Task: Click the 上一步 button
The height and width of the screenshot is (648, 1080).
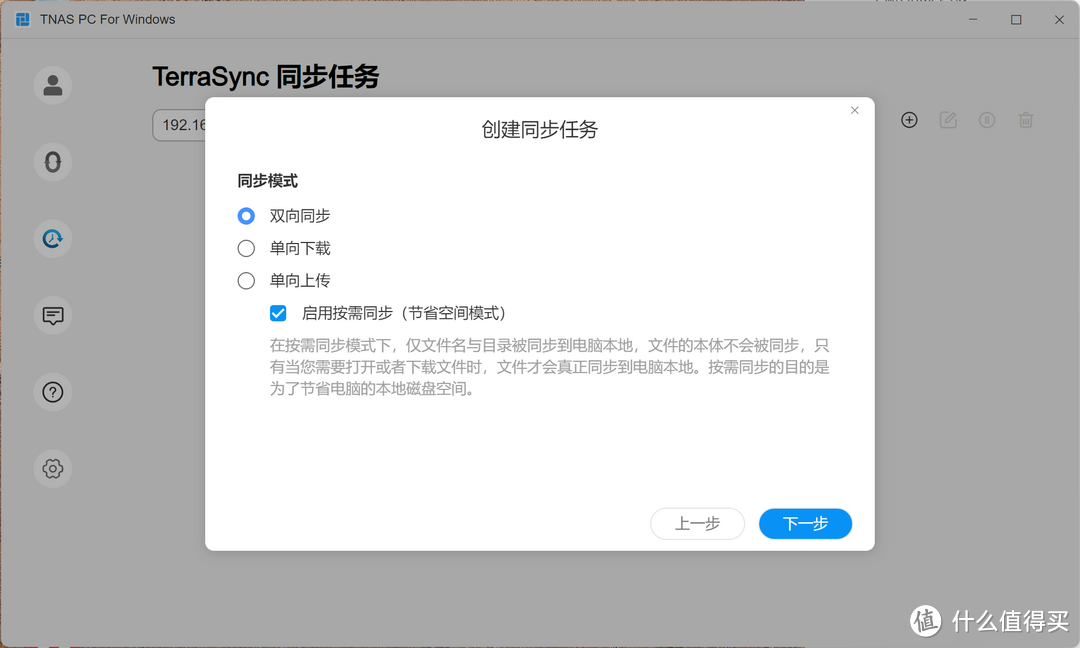Action: [x=697, y=523]
